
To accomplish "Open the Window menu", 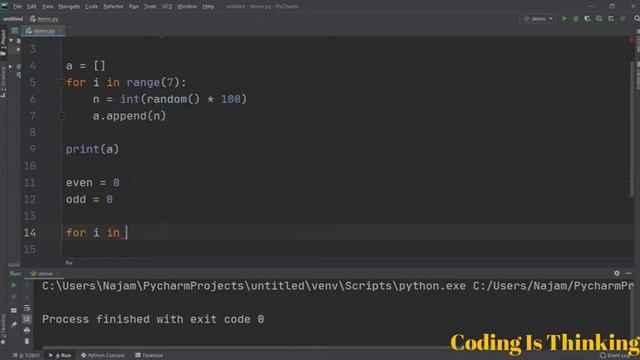I will [x=187, y=7].
